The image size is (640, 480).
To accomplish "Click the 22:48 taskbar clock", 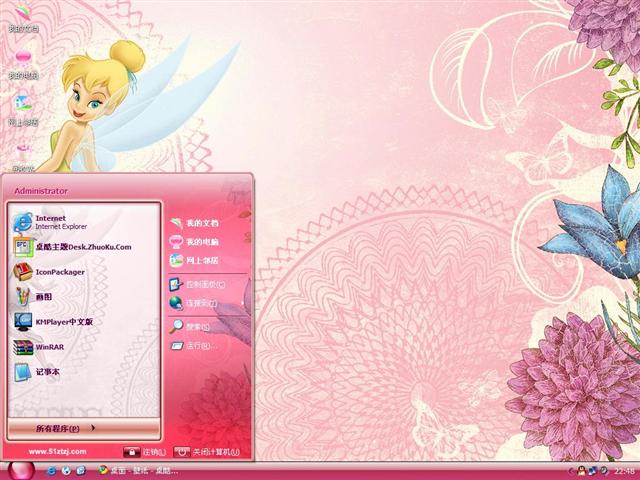I will point(625,471).
